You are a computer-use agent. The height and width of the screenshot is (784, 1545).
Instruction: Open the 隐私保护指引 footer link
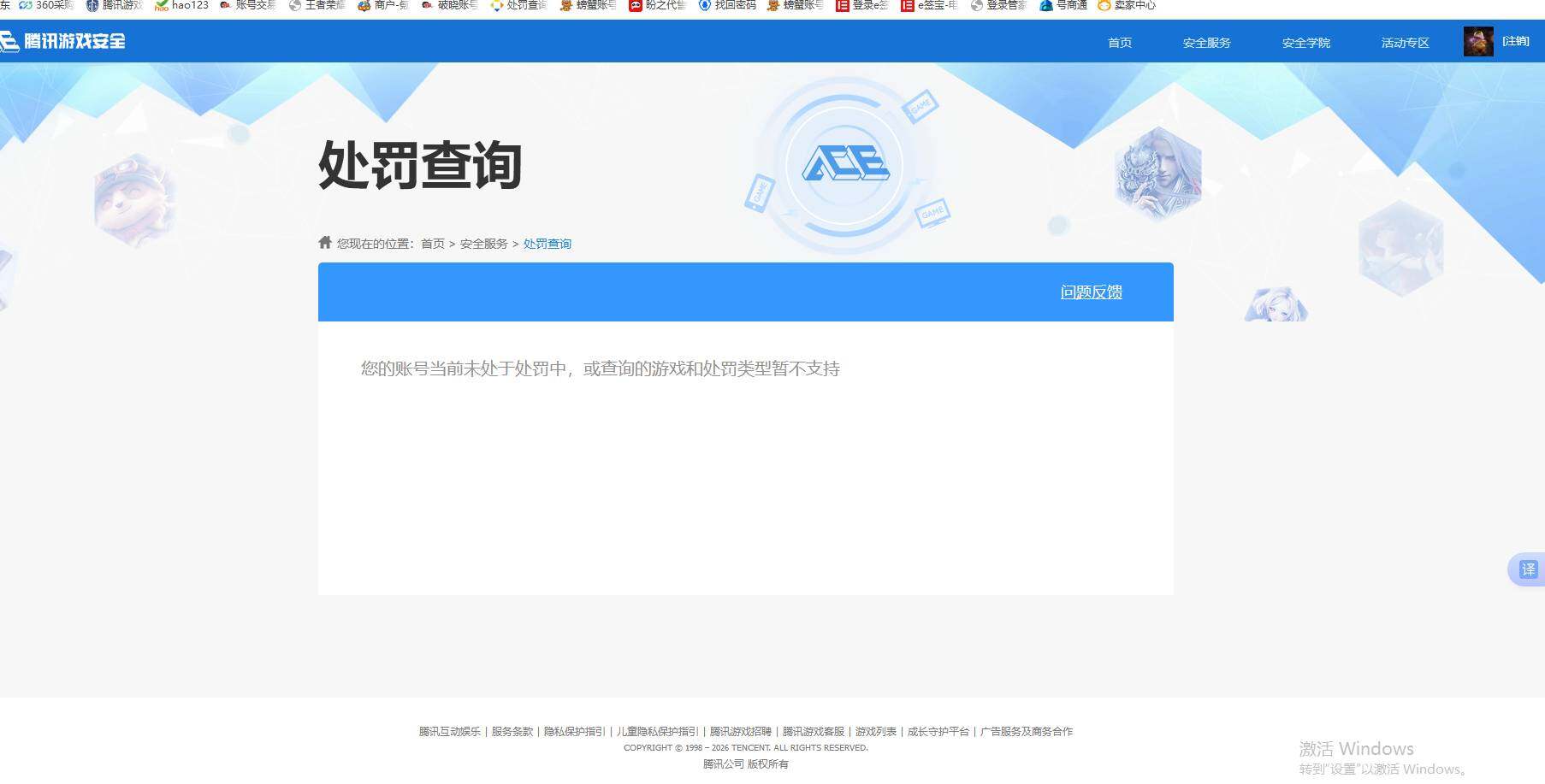click(x=575, y=731)
